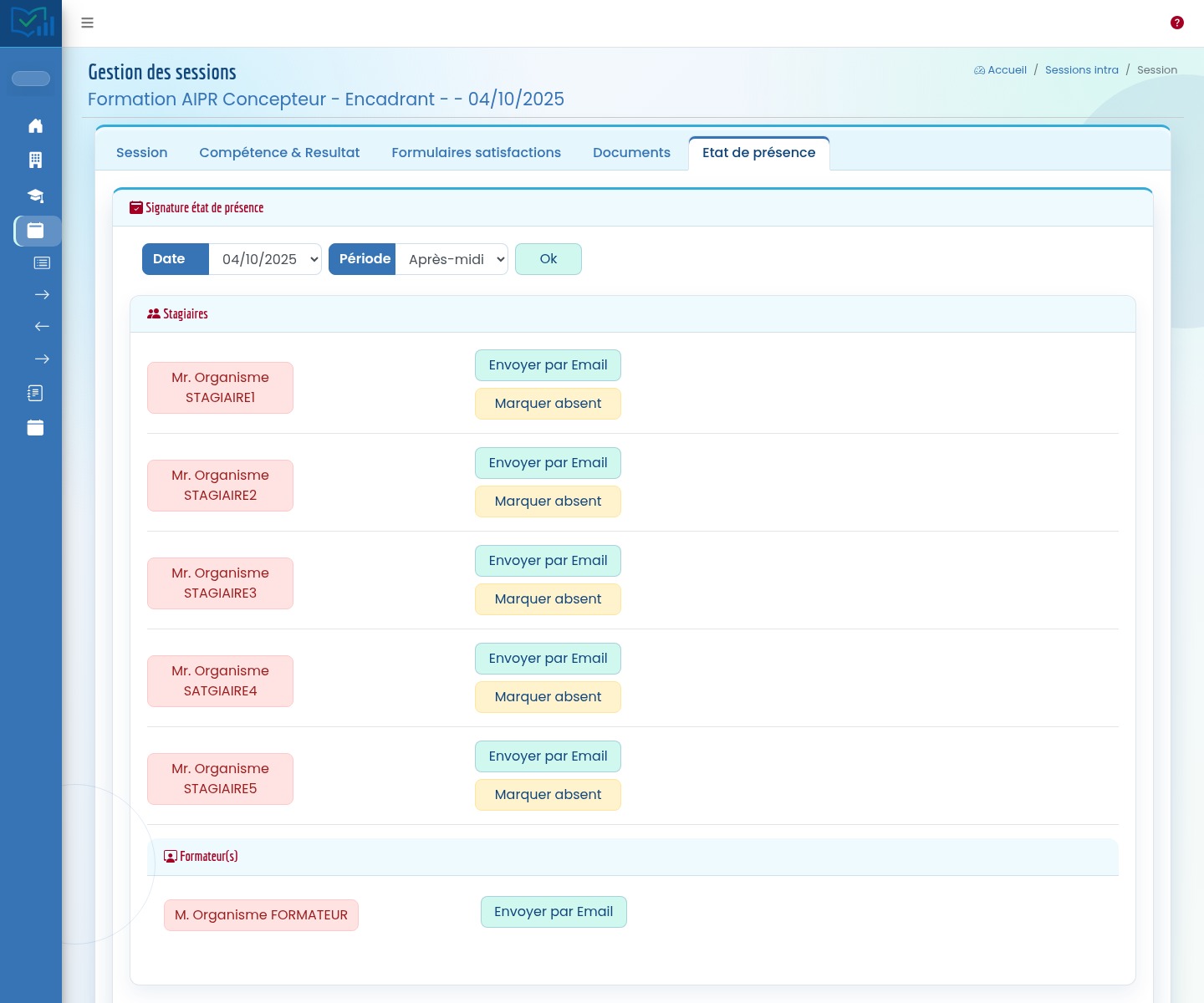Click the Formation AIPR Concepteur subtitle
Image resolution: width=1204 pixels, height=1003 pixels.
tap(326, 99)
